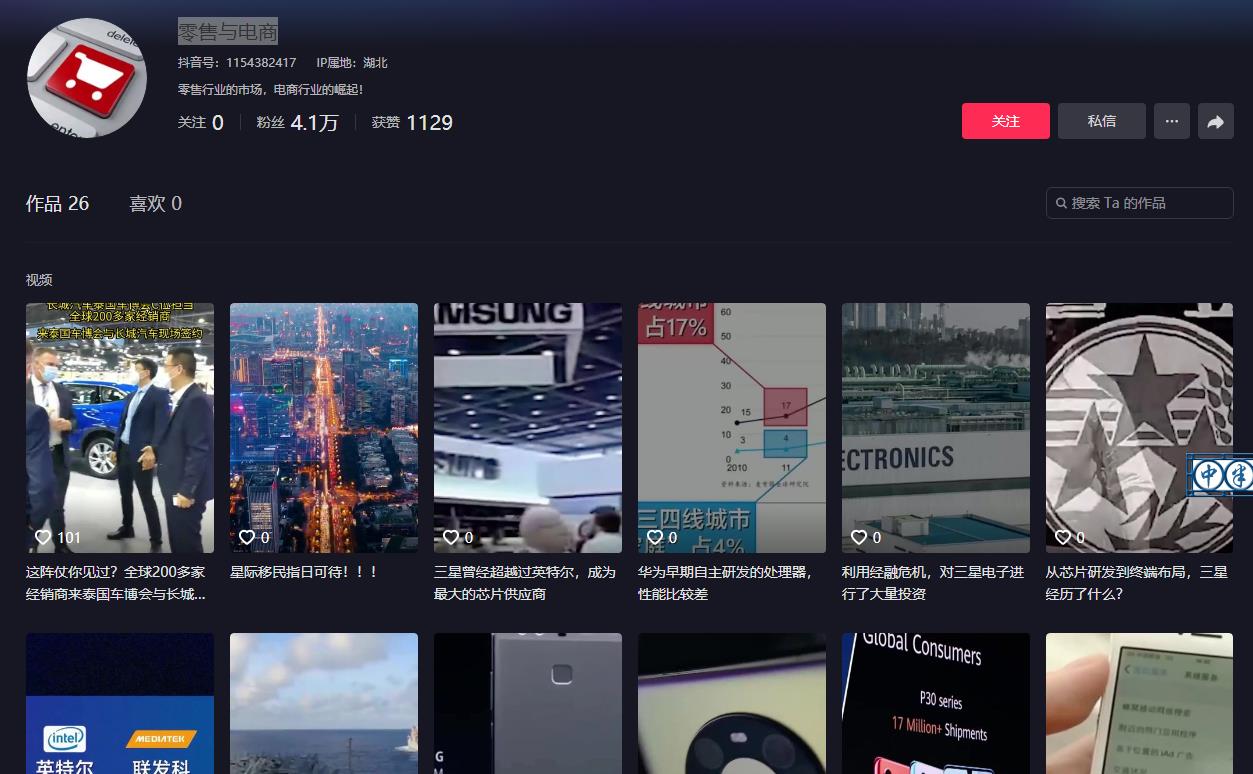The height and width of the screenshot is (774, 1253).
Task: Switch to the 喜欢 0 tab
Action: (155, 203)
